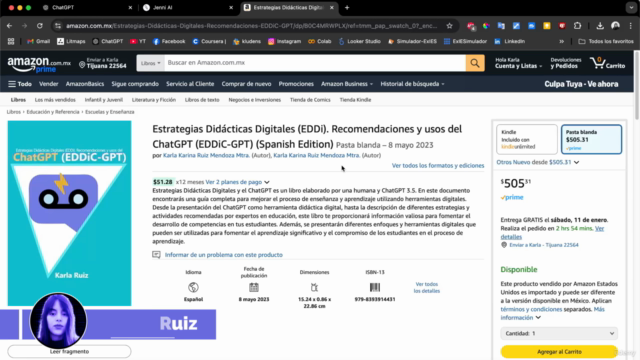Open Todos los favoritos folder

pyautogui.click(x=606, y=41)
